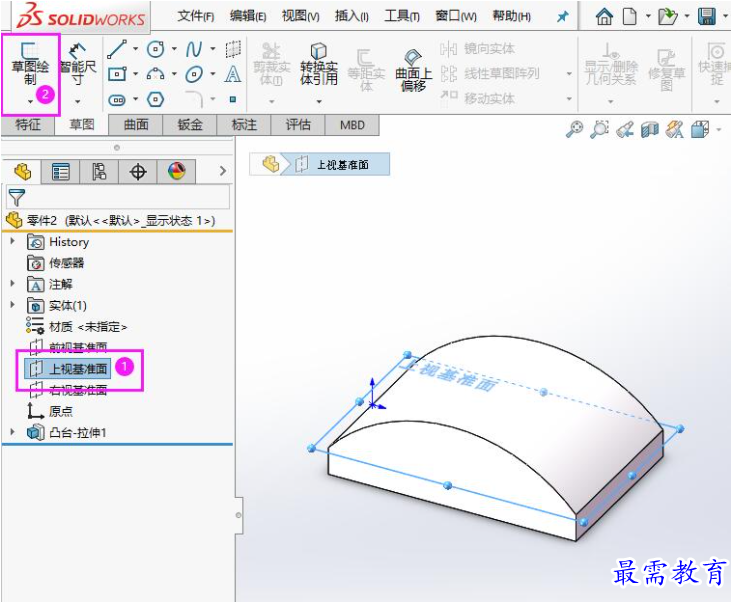Open the Sketch button dropdown arrow
This screenshot has width=735, height=604.
30,101
